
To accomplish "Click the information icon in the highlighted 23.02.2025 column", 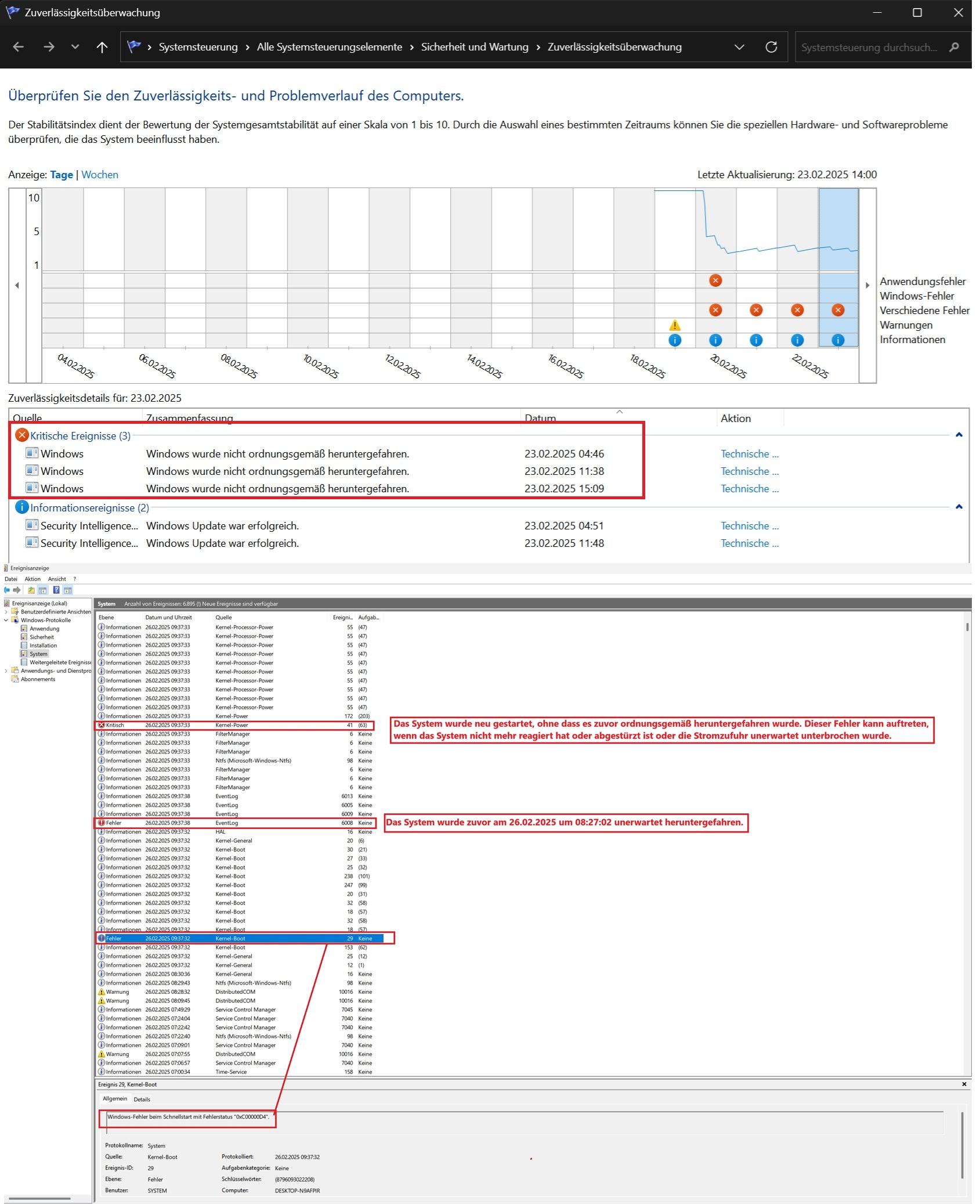I will (838, 340).
